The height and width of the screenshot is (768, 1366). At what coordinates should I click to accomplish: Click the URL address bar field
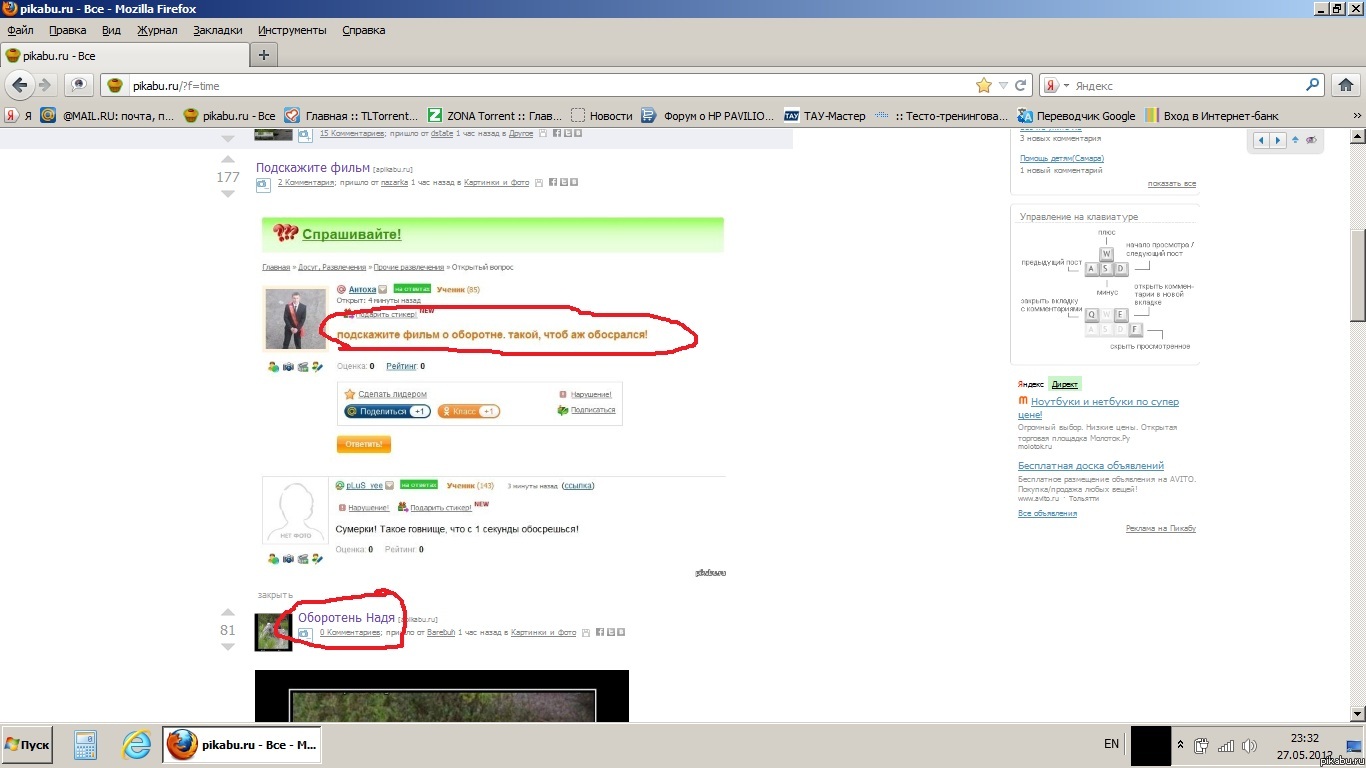[550, 86]
